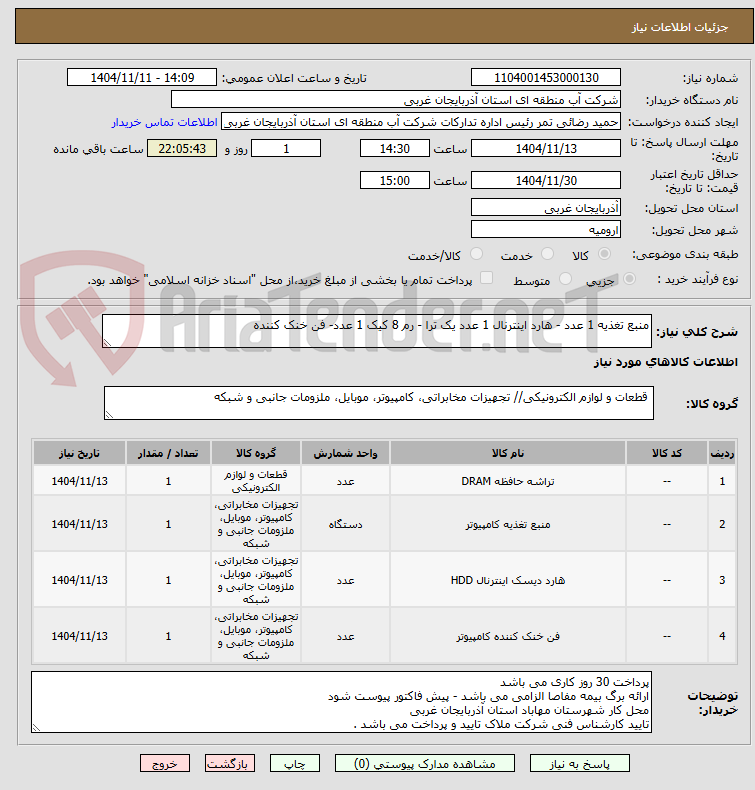Click the resize grip of the buyer notes box
This screenshot has height=790, width=755.
[x=36, y=728]
